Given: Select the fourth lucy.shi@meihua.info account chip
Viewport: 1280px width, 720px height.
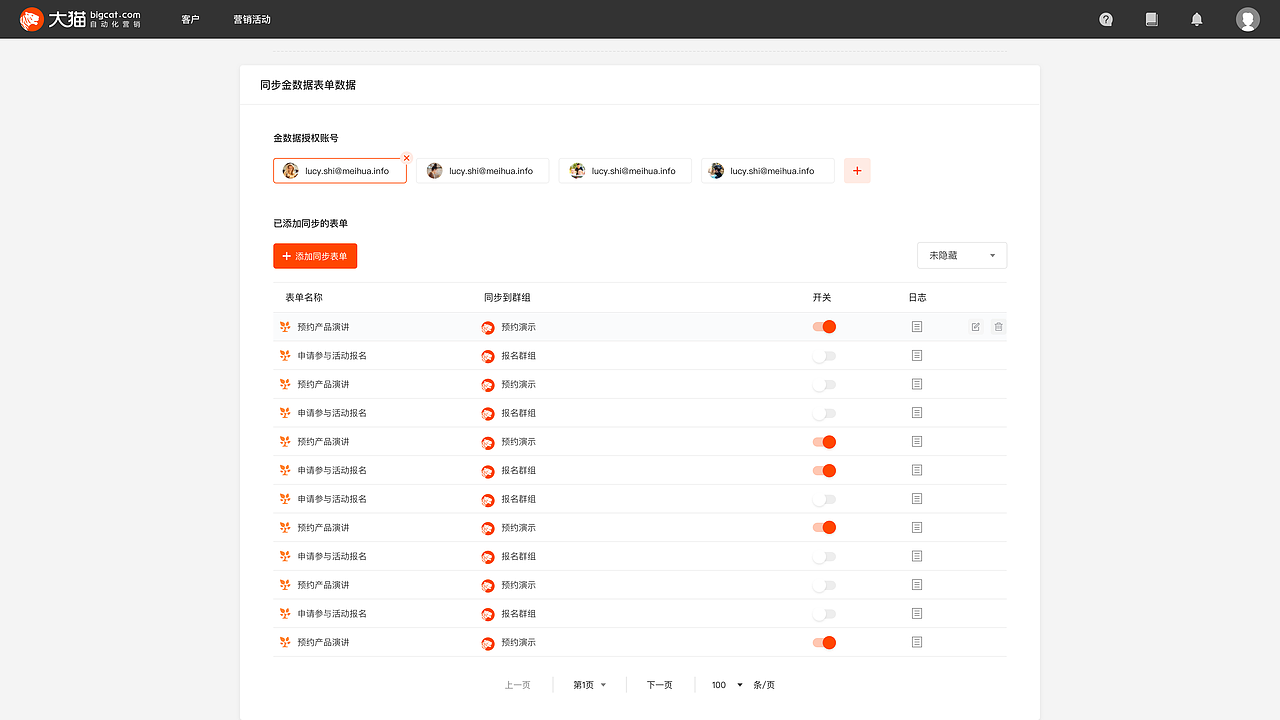Looking at the screenshot, I should coord(768,171).
